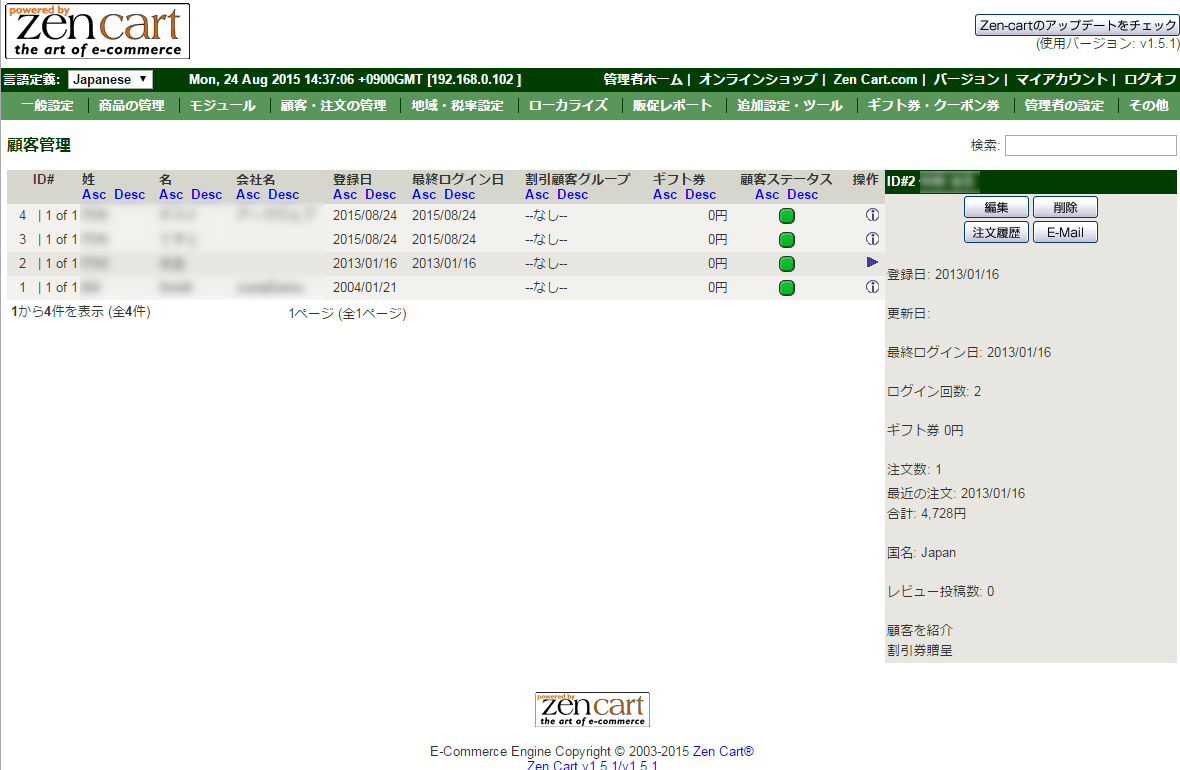The image size is (1180, 770).
Task: Click the Zen Cart logo in header
Action: [97, 31]
